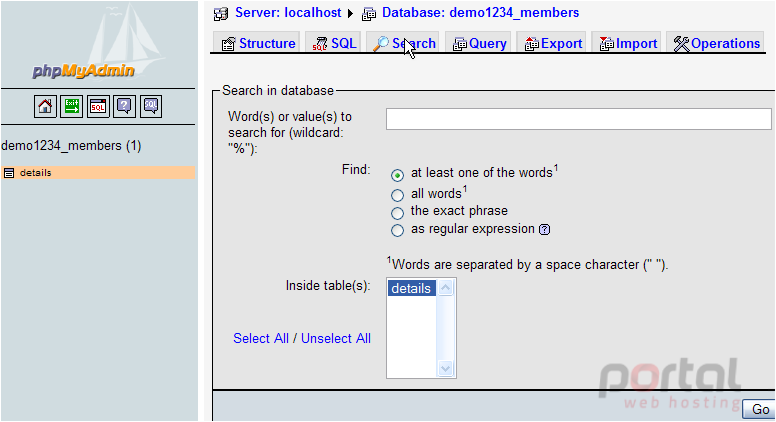Image resolution: width=776 pixels, height=422 pixels.
Task: Select 'as regular expression' radio button
Action: [x=397, y=231]
